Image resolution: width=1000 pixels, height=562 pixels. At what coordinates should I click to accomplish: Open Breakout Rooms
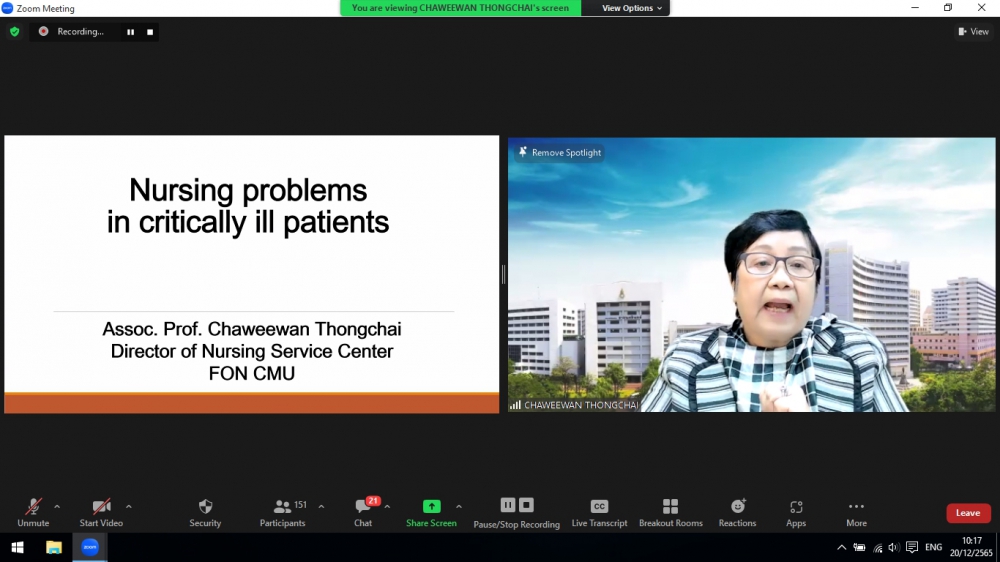[670, 512]
